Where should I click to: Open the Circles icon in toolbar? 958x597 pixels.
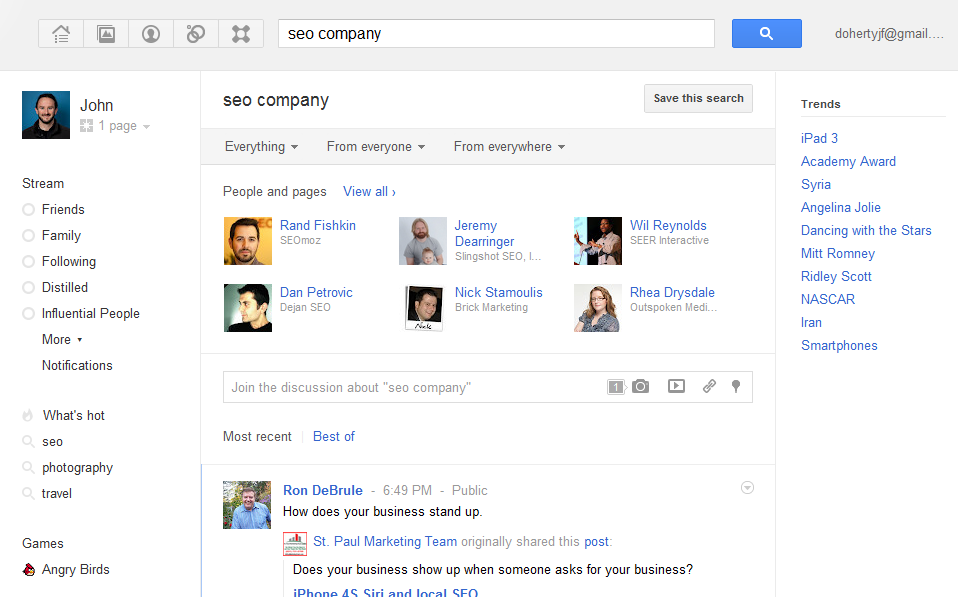[196, 34]
